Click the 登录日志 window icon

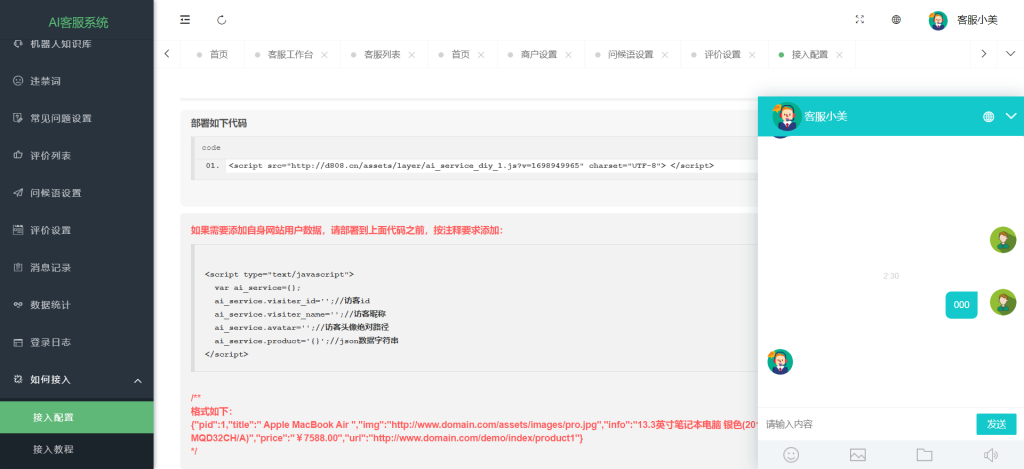coord(18,342)
